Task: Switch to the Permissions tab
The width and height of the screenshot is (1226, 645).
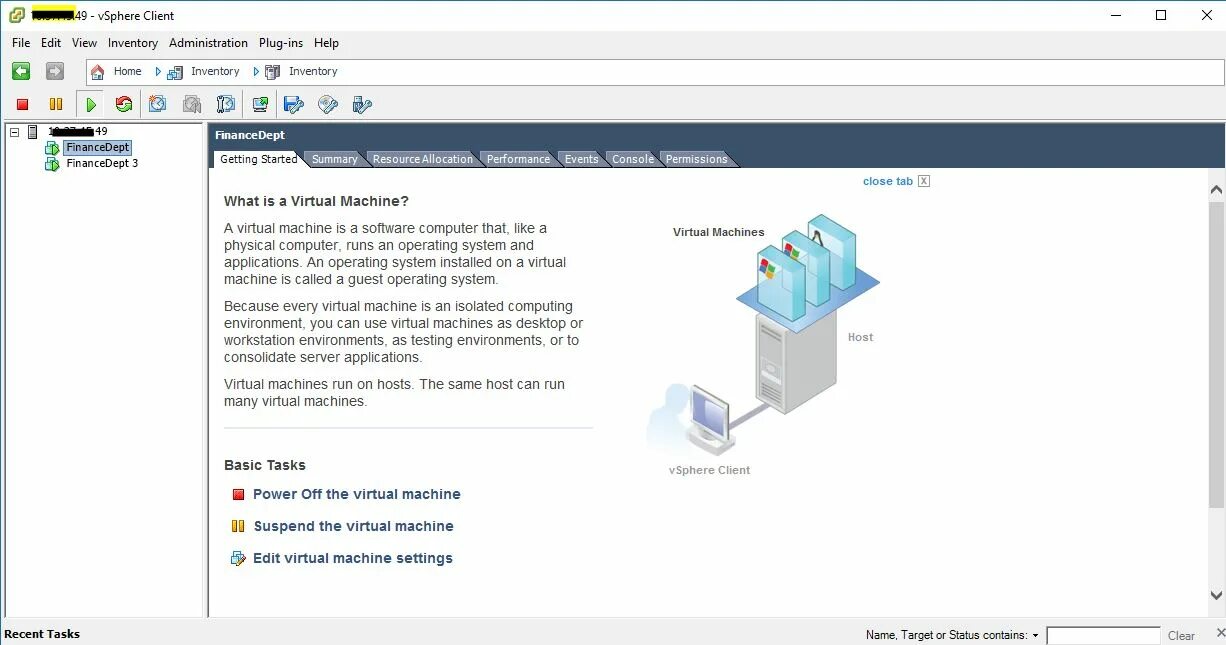Action: (697, 159)
